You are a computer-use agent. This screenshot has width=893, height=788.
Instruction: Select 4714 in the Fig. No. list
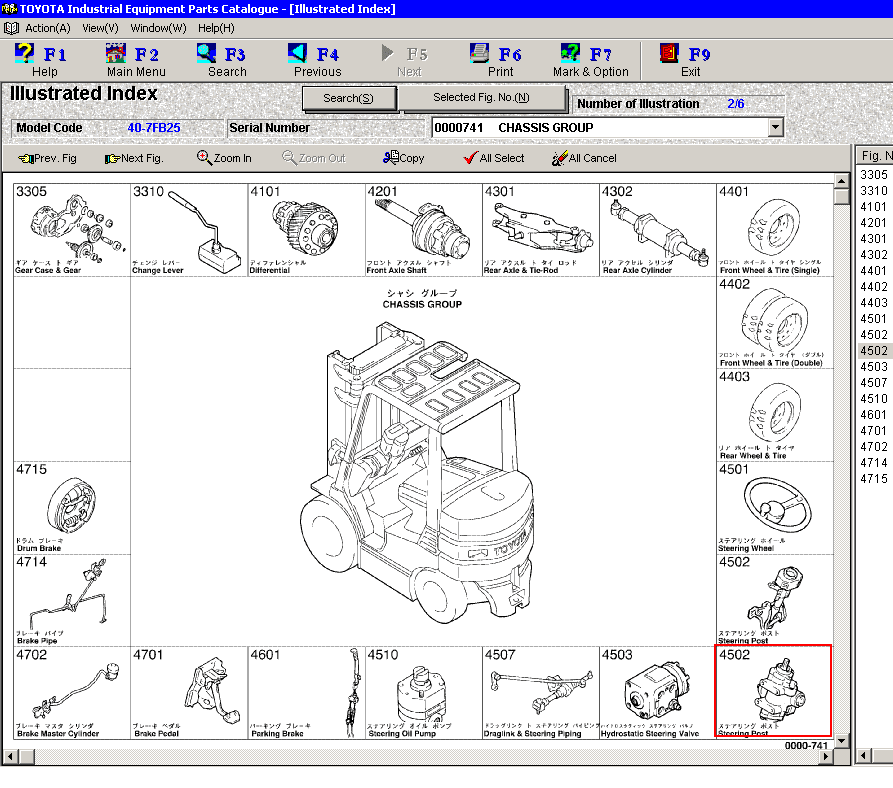click(x=874, y=462)
